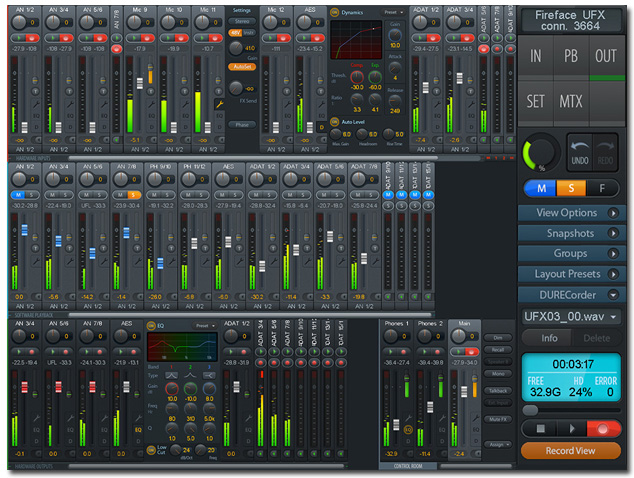Click the AutoSet button in Mic settings
The image size is (634, 478).
[242, 67]
